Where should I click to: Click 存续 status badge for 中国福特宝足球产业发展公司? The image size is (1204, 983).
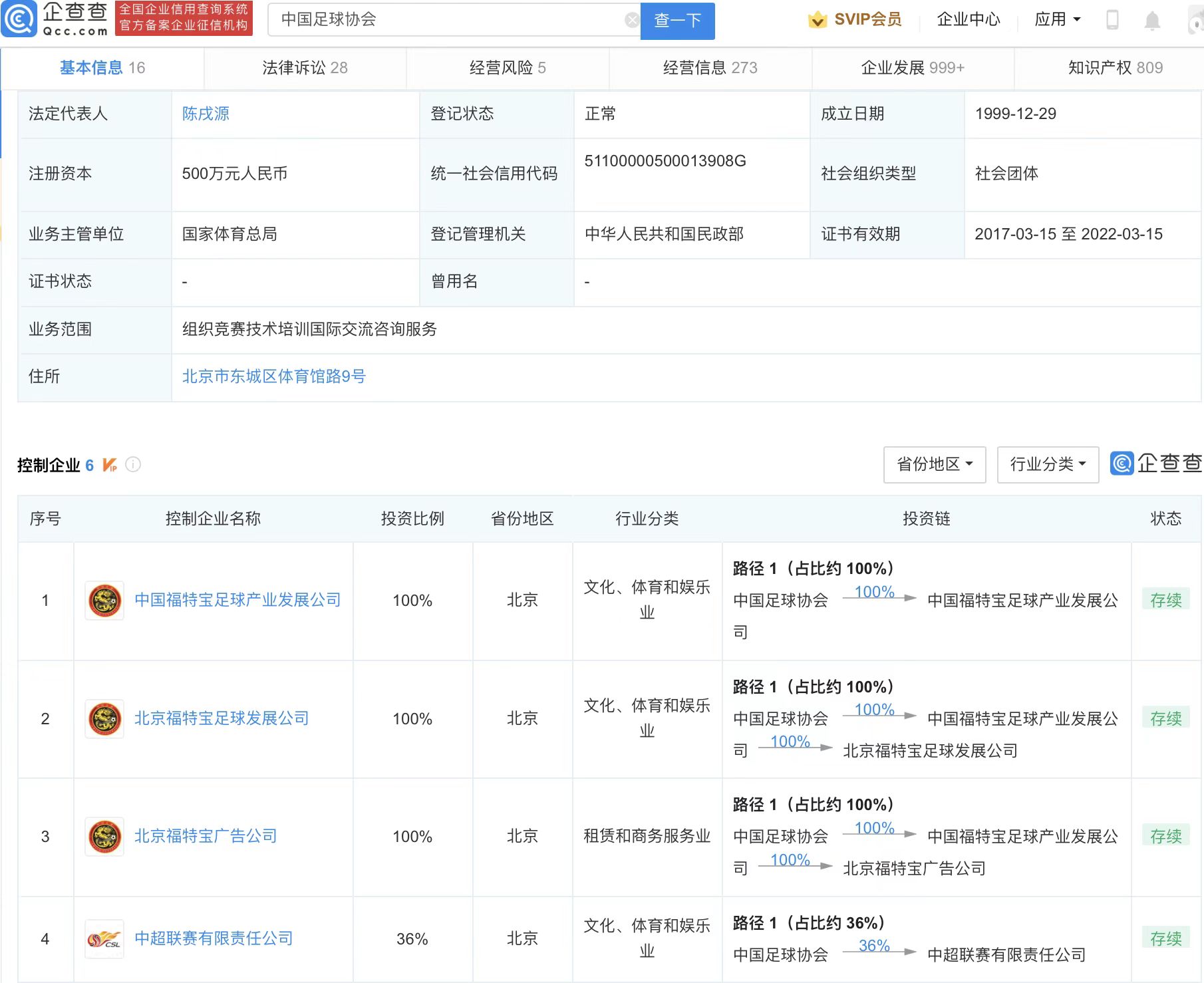tap(1165, 600)
